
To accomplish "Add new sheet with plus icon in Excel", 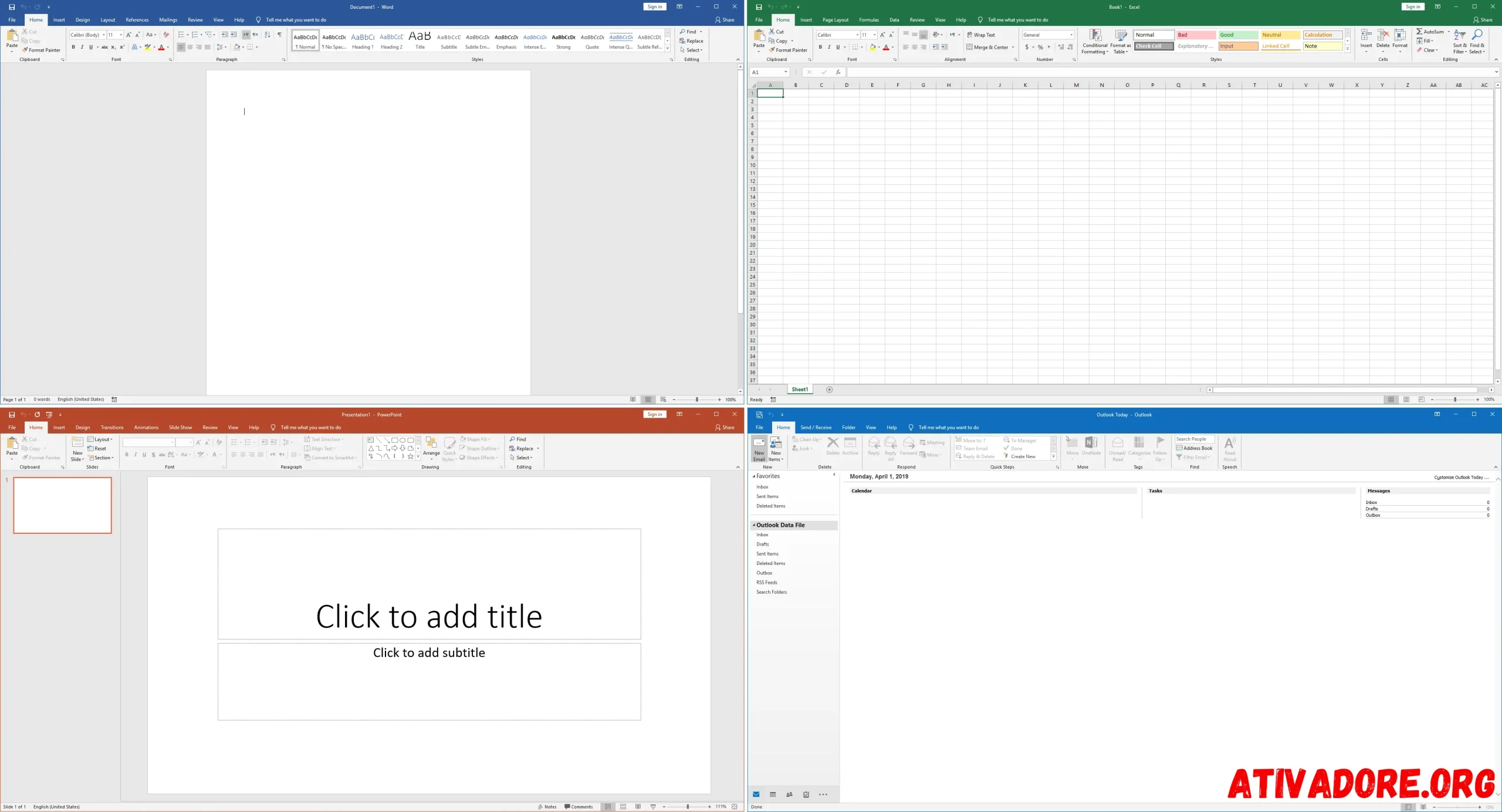I will click(829, 390).
